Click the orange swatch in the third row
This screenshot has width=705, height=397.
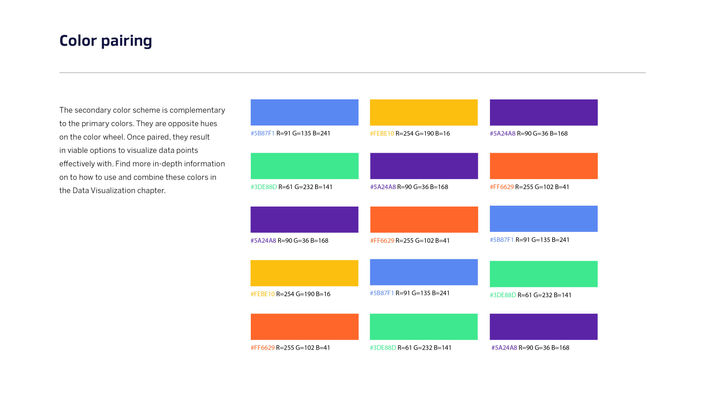424,219
